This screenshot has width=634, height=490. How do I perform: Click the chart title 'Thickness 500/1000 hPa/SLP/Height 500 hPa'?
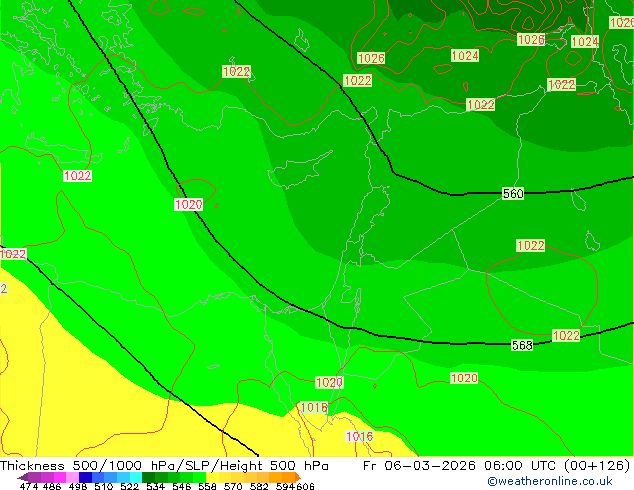pos(164,465)
